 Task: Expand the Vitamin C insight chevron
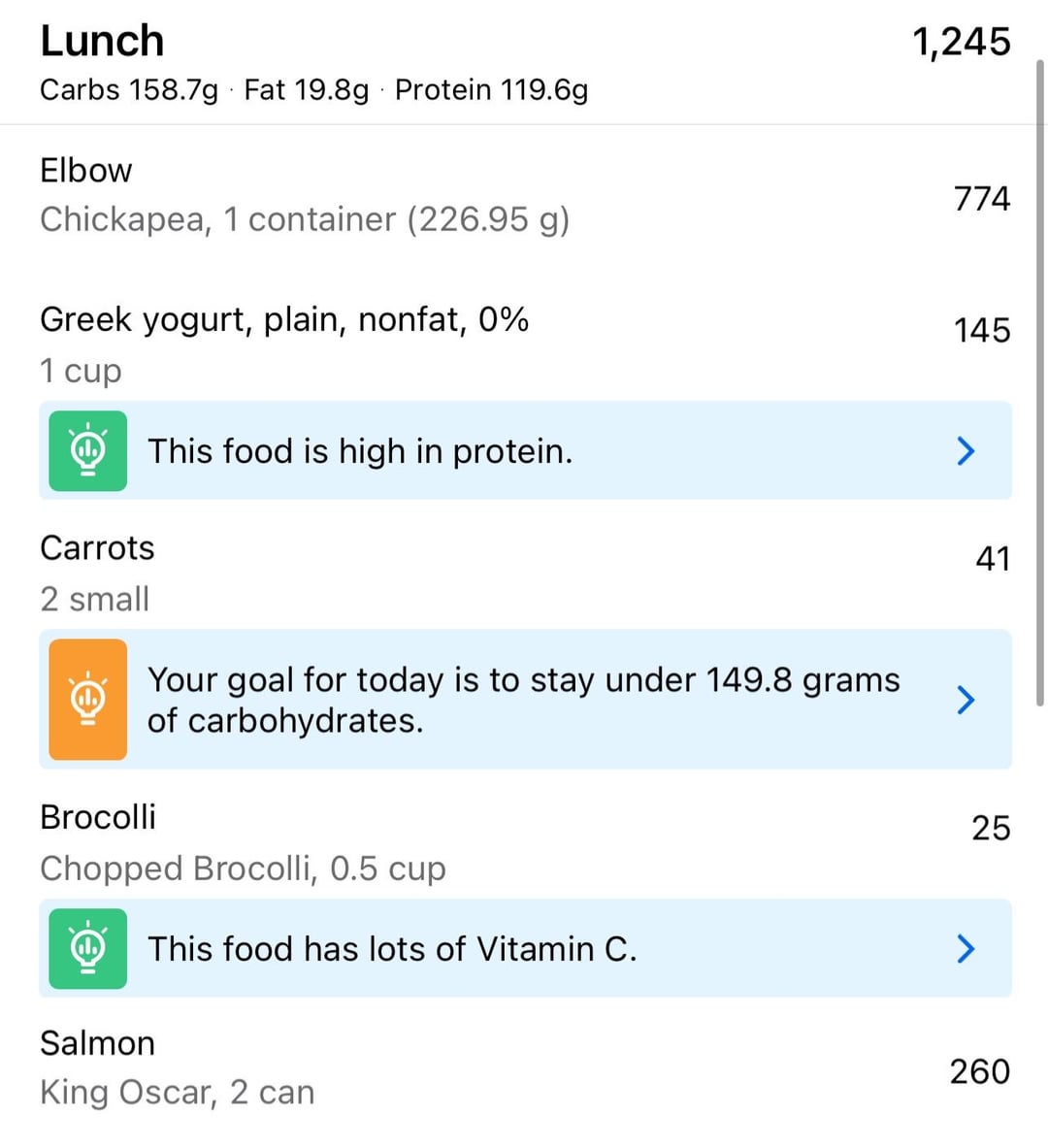(x=966, y=949)
